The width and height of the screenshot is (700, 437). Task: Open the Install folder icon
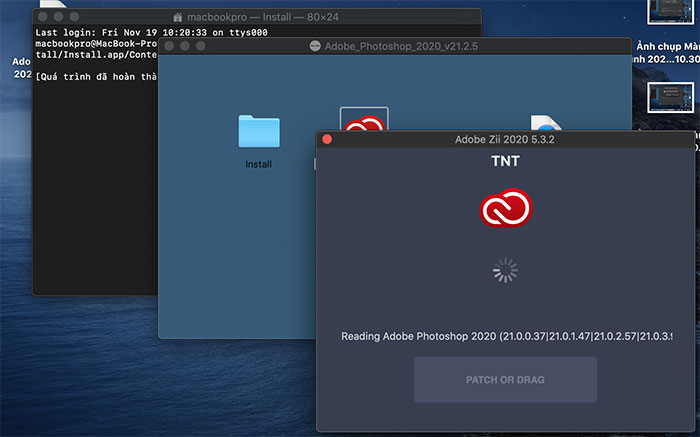tap(259, 132)
